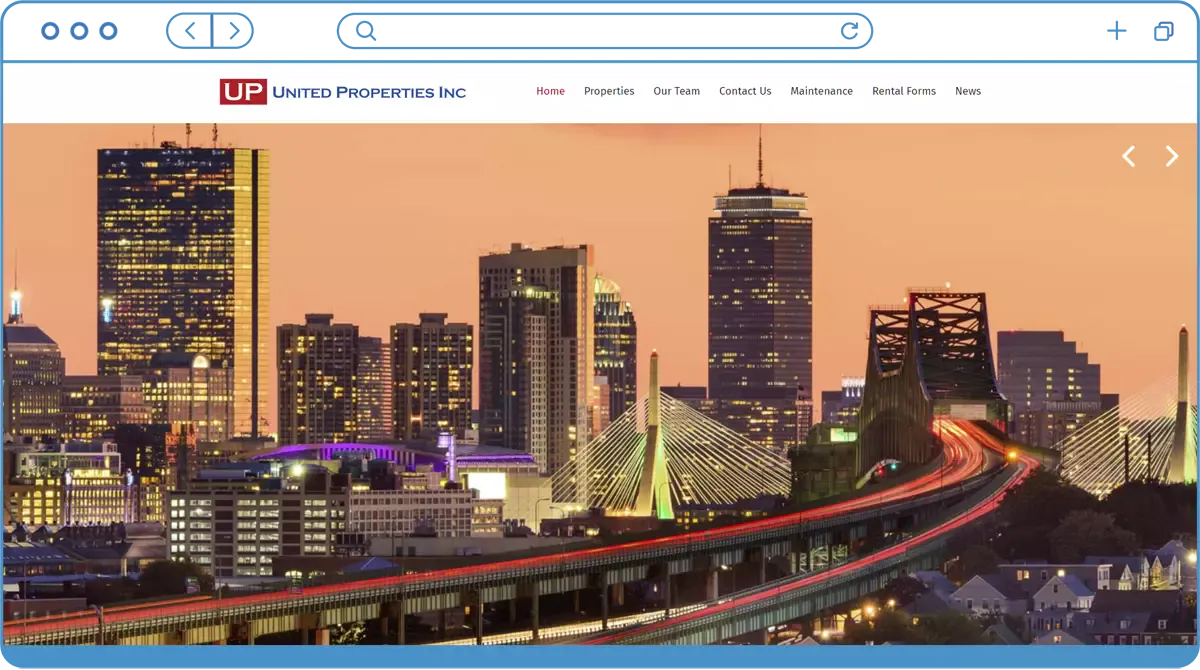The width and height of the screenshot is (1200, 670).
Task: Click icon at left end of address bar
Action: pos(356,30)
